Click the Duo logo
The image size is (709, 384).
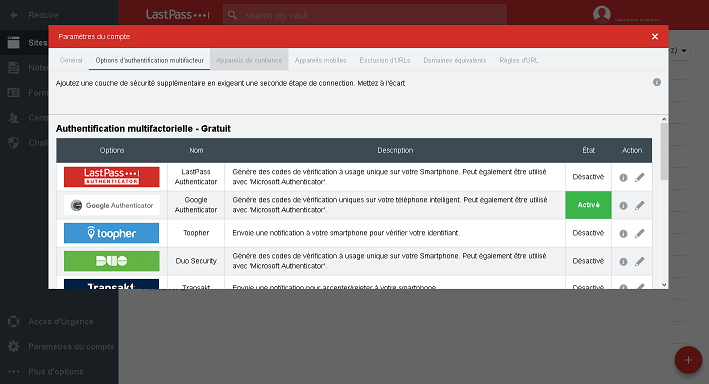[x=112, y=261]
